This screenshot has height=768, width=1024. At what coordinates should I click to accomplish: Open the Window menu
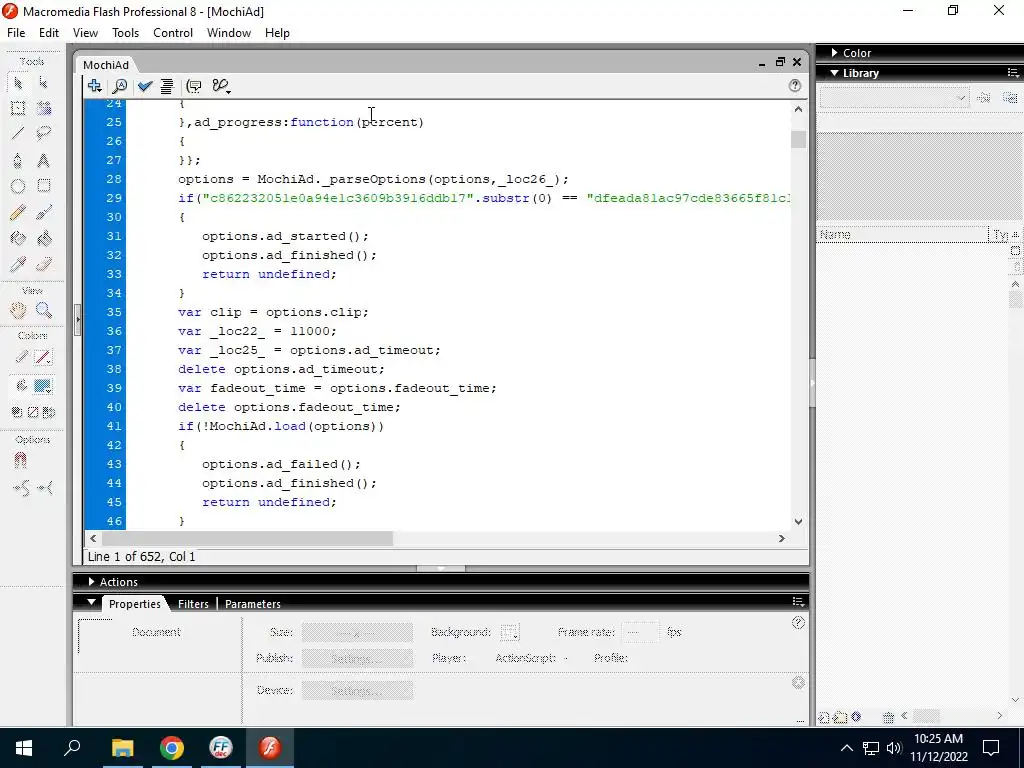click(x=229, y=33)
